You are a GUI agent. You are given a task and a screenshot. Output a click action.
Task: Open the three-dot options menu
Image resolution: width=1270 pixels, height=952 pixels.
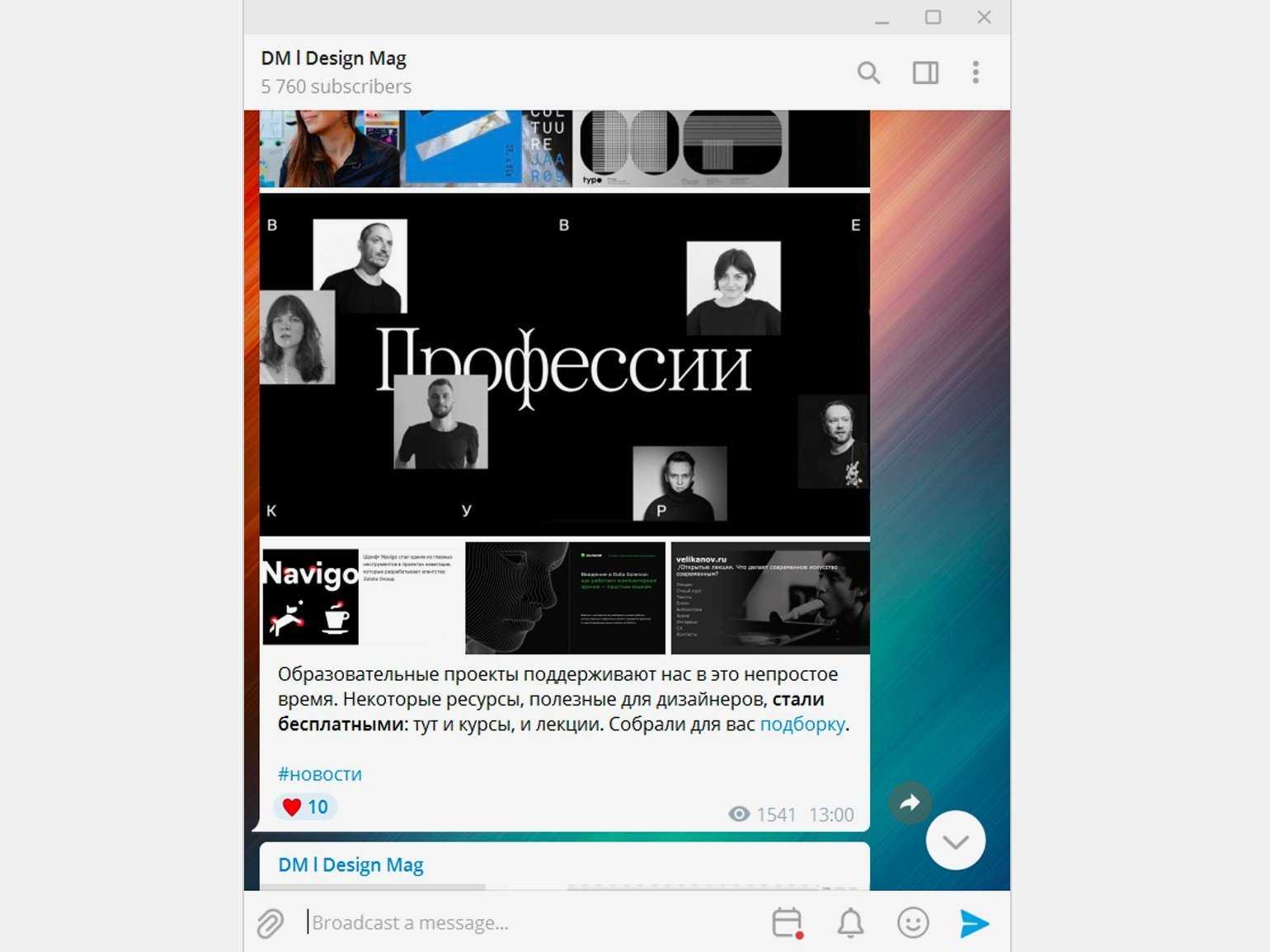976,73
